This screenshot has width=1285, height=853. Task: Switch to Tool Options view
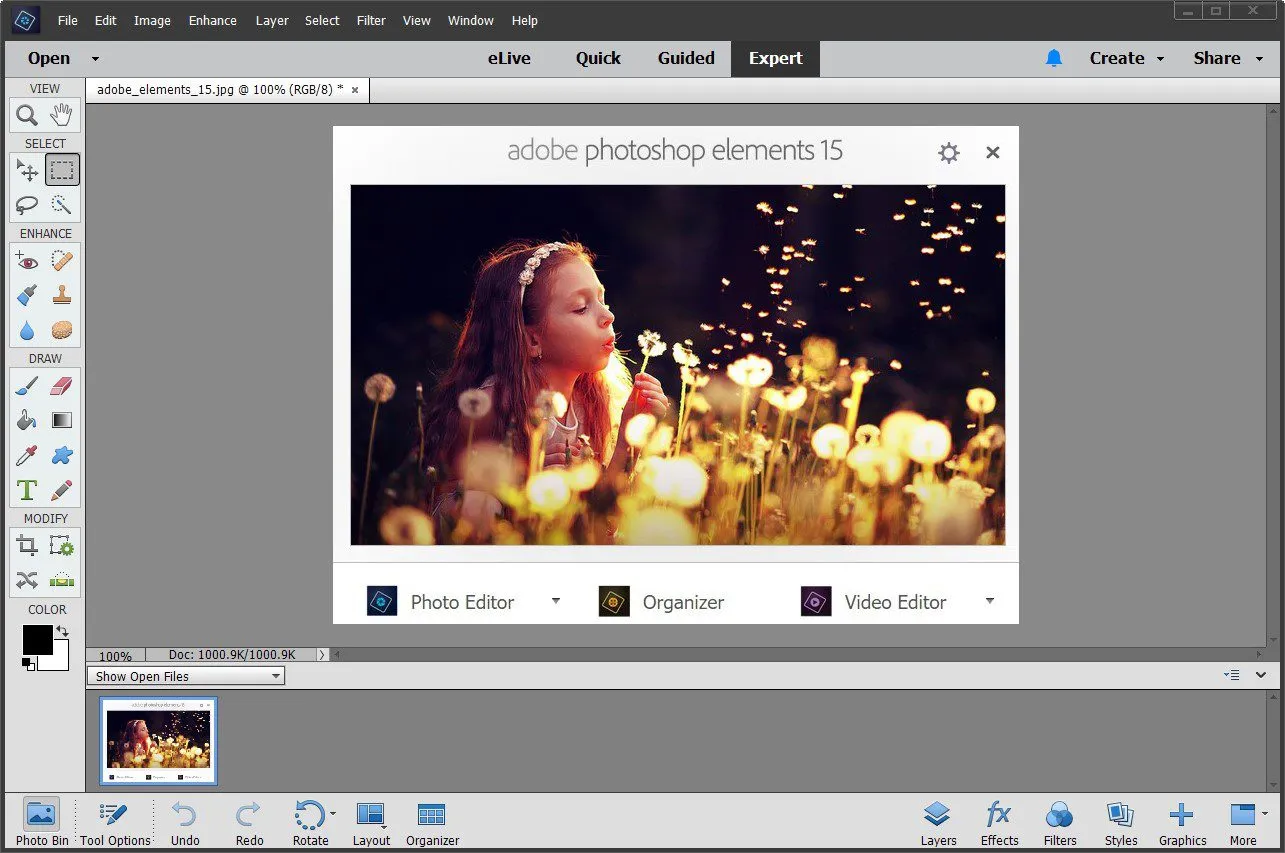click(113, 820)
